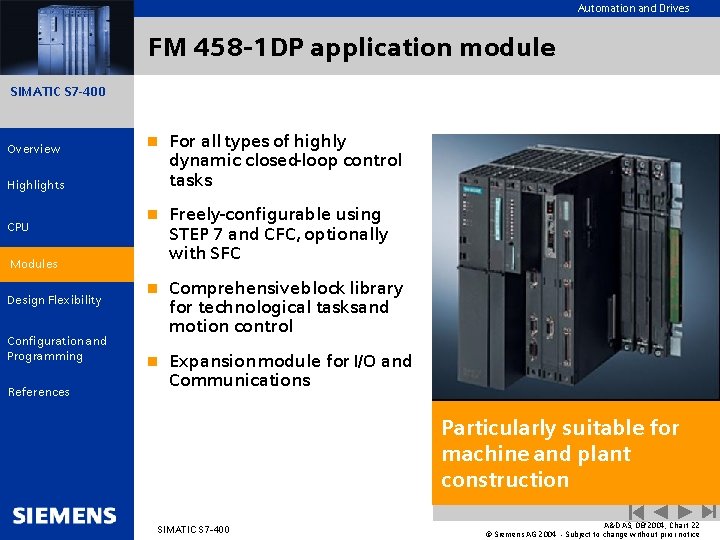
Task: Open Configuration and Programming section
Action: point(57,349)
